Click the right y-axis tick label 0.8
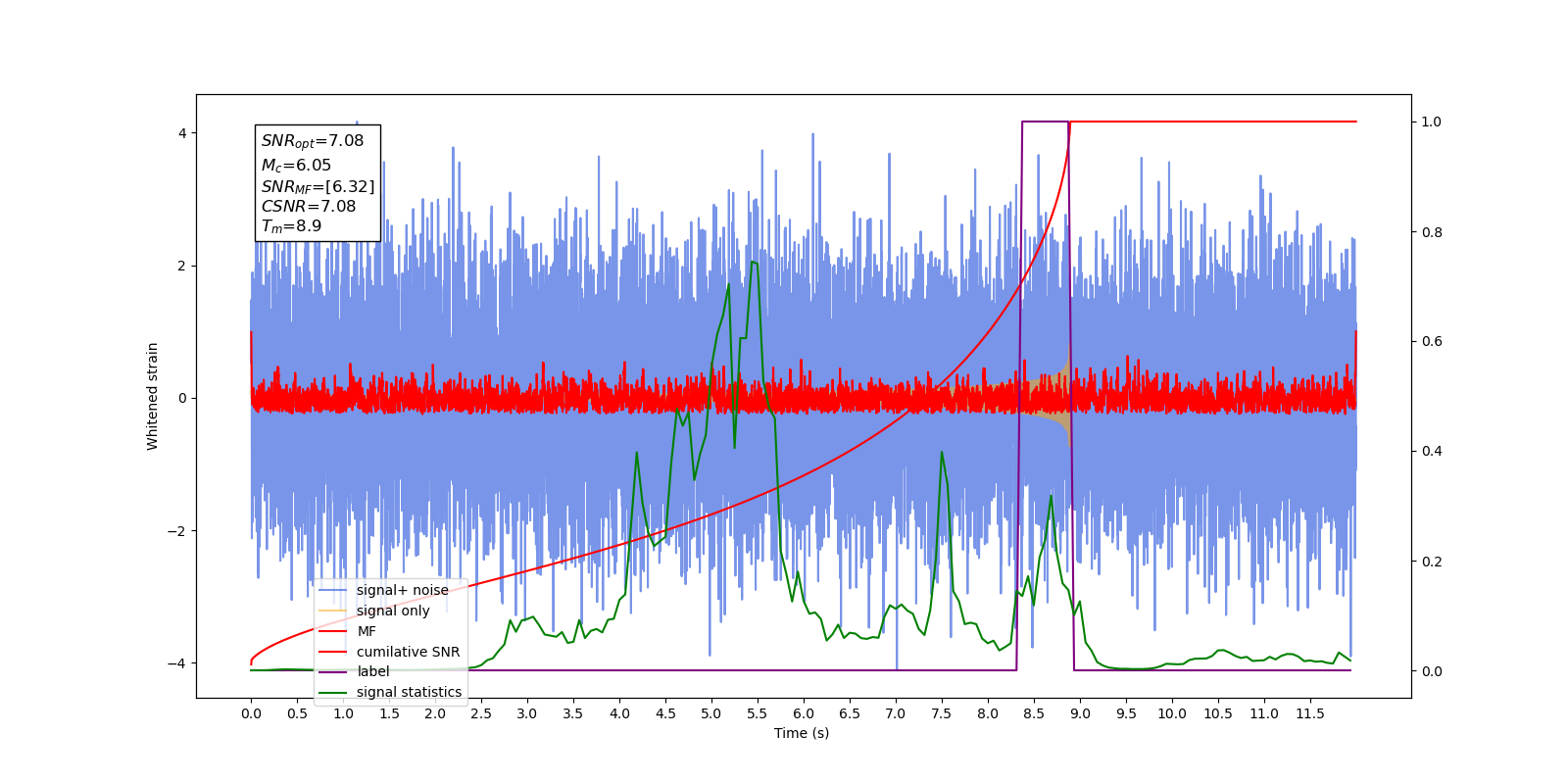Image resolution: width=1568 pixels, height=784 pixels. tap(1432, 232)
